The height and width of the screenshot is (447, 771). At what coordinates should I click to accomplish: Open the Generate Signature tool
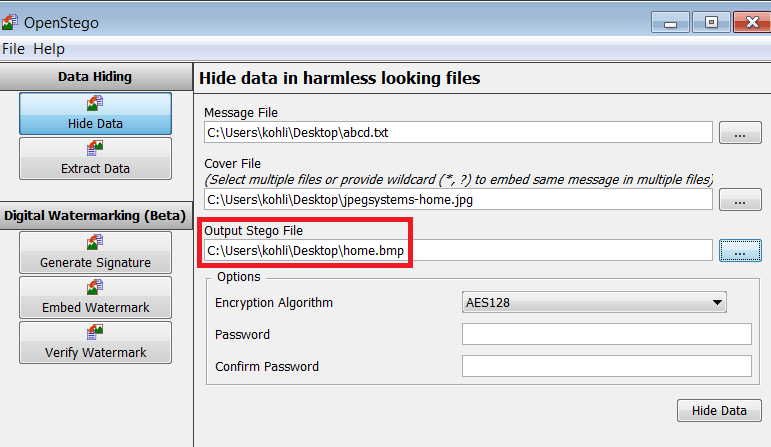95,253
